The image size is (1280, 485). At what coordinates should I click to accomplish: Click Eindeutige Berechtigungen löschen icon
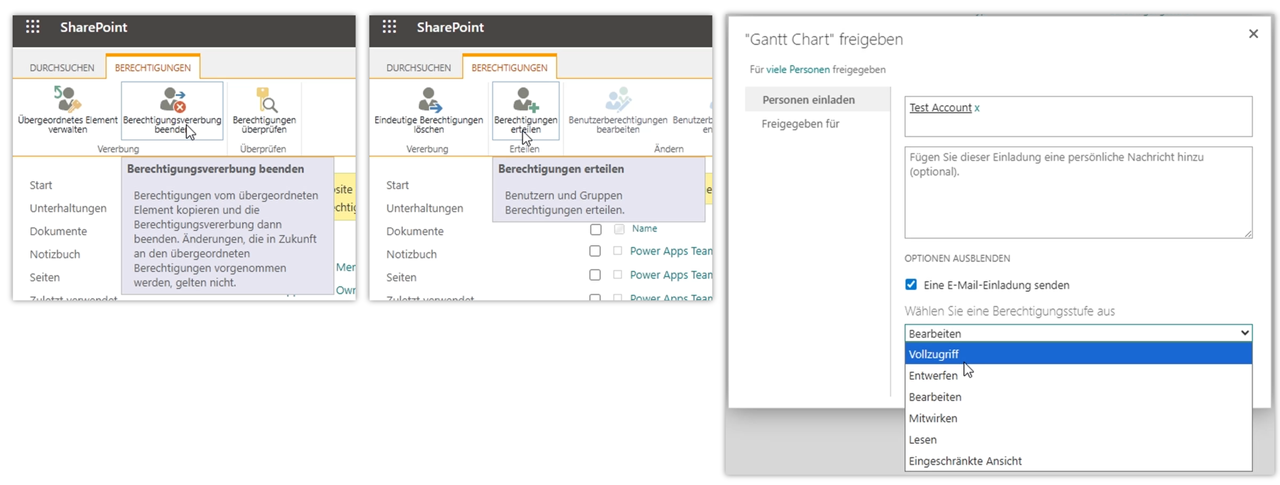430,99
